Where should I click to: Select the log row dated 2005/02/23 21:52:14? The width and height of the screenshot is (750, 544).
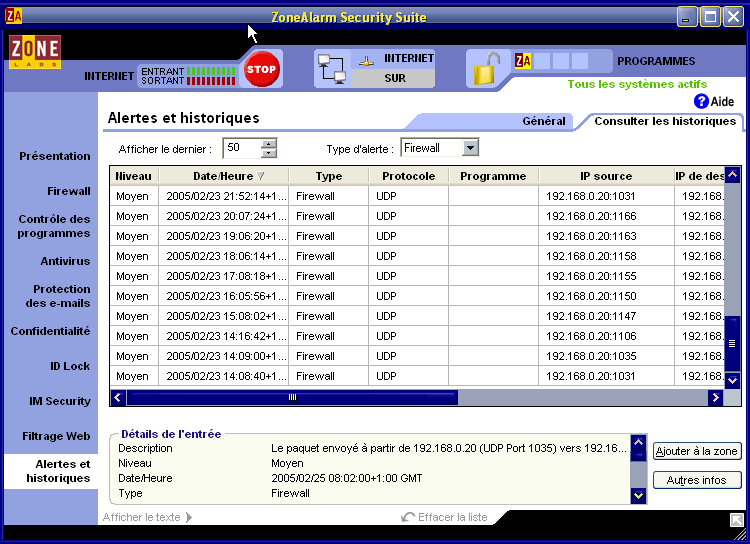point(417,196)
